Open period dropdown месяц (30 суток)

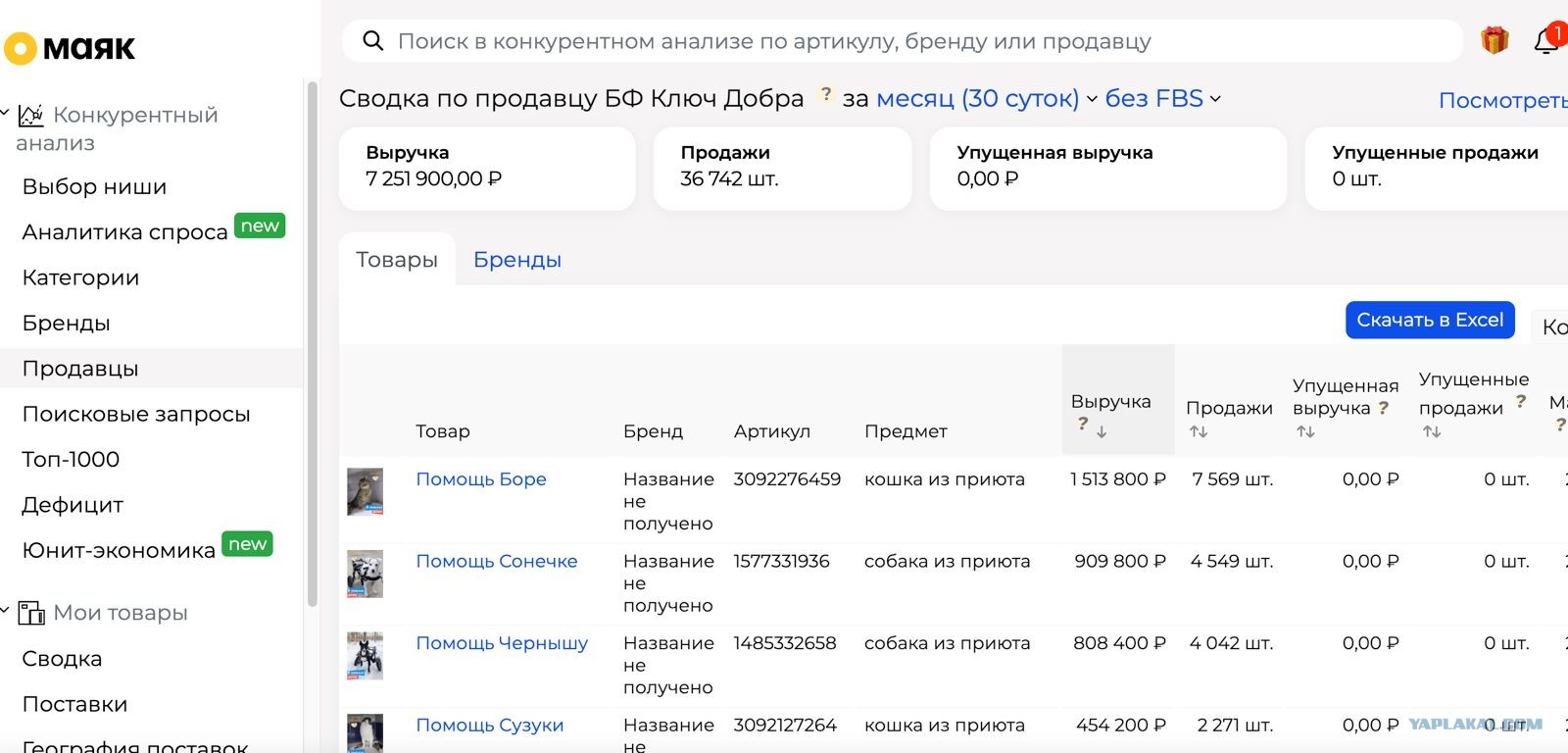(987, 99)
